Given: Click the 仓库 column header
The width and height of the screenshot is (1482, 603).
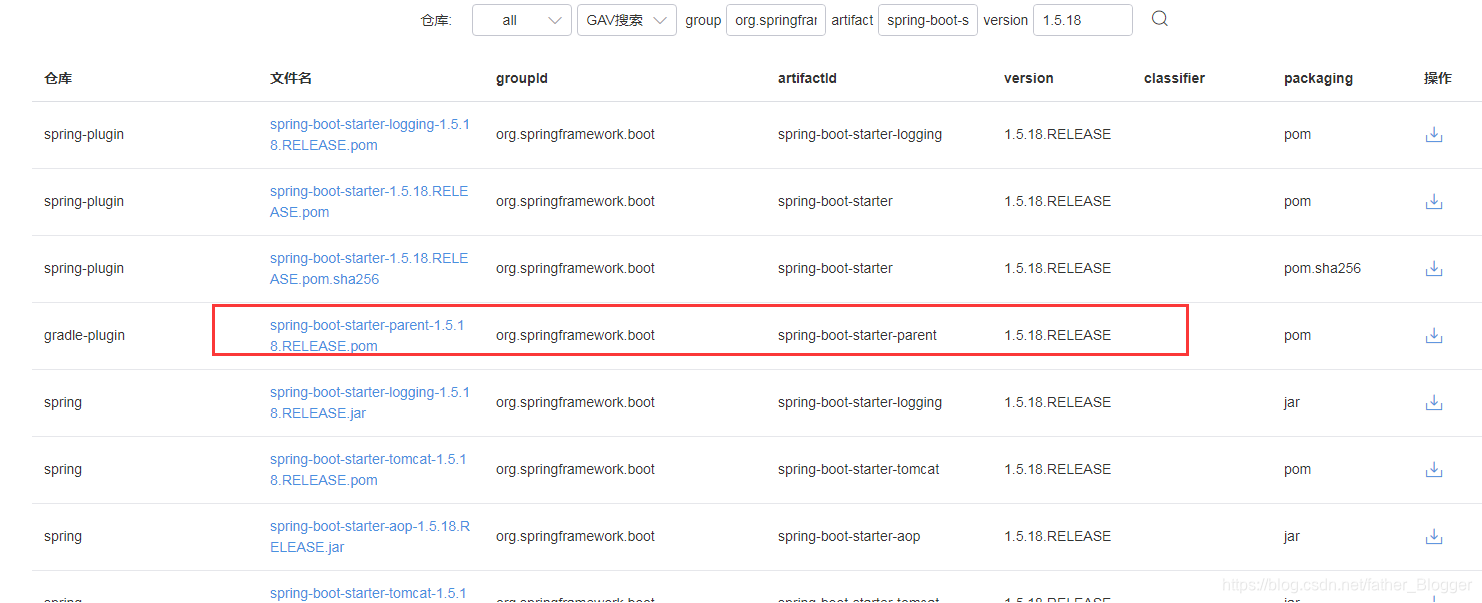Looking at the screenshot, I should click(x=58, y=78).
